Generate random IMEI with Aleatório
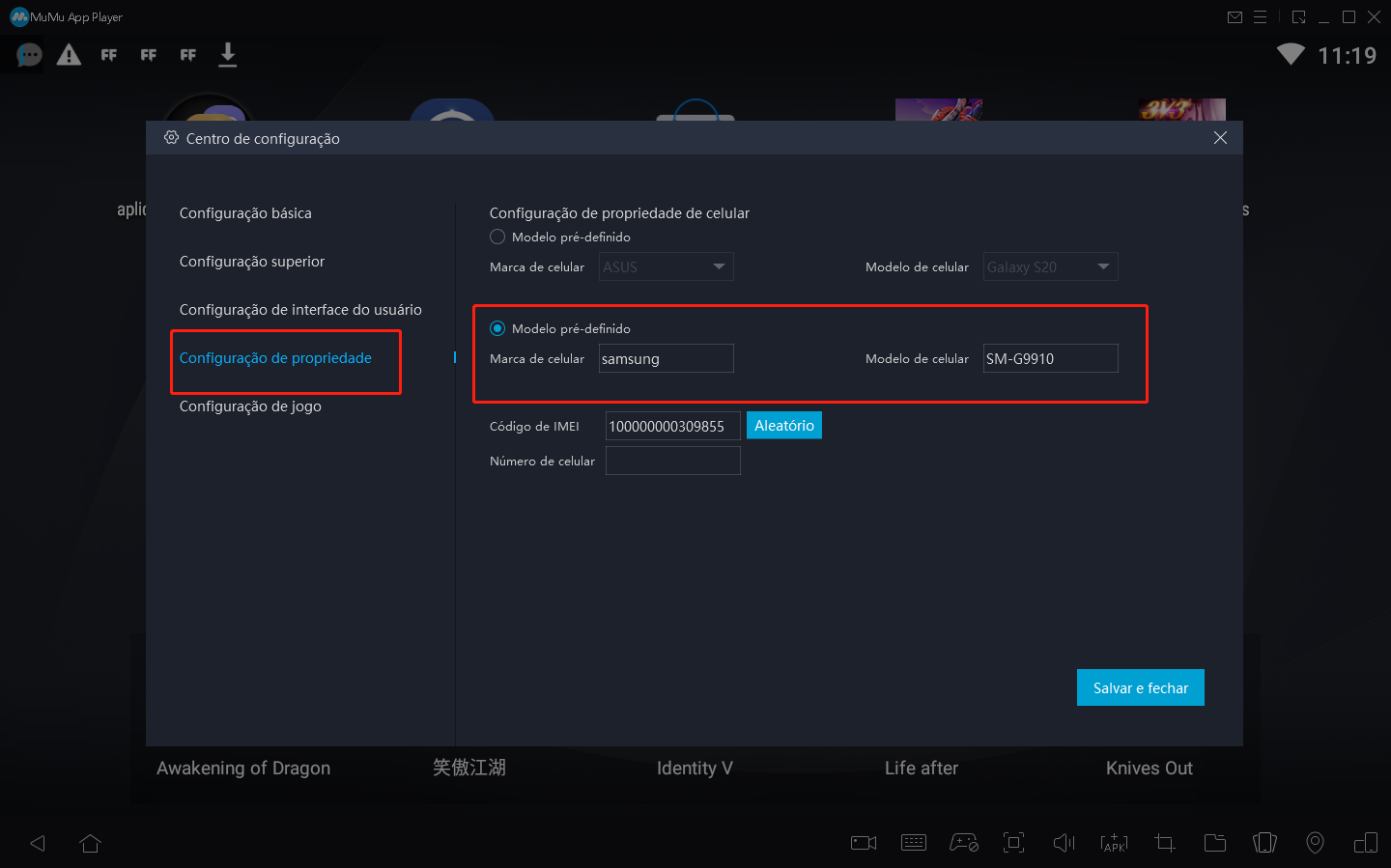The image size is (1391, 868). [783, 425]
